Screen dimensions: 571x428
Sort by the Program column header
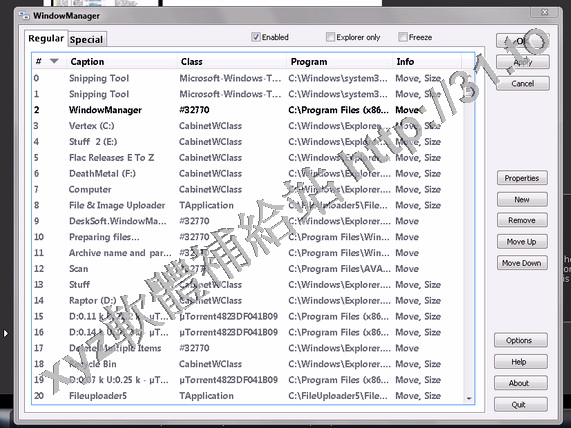pos(340,62)
